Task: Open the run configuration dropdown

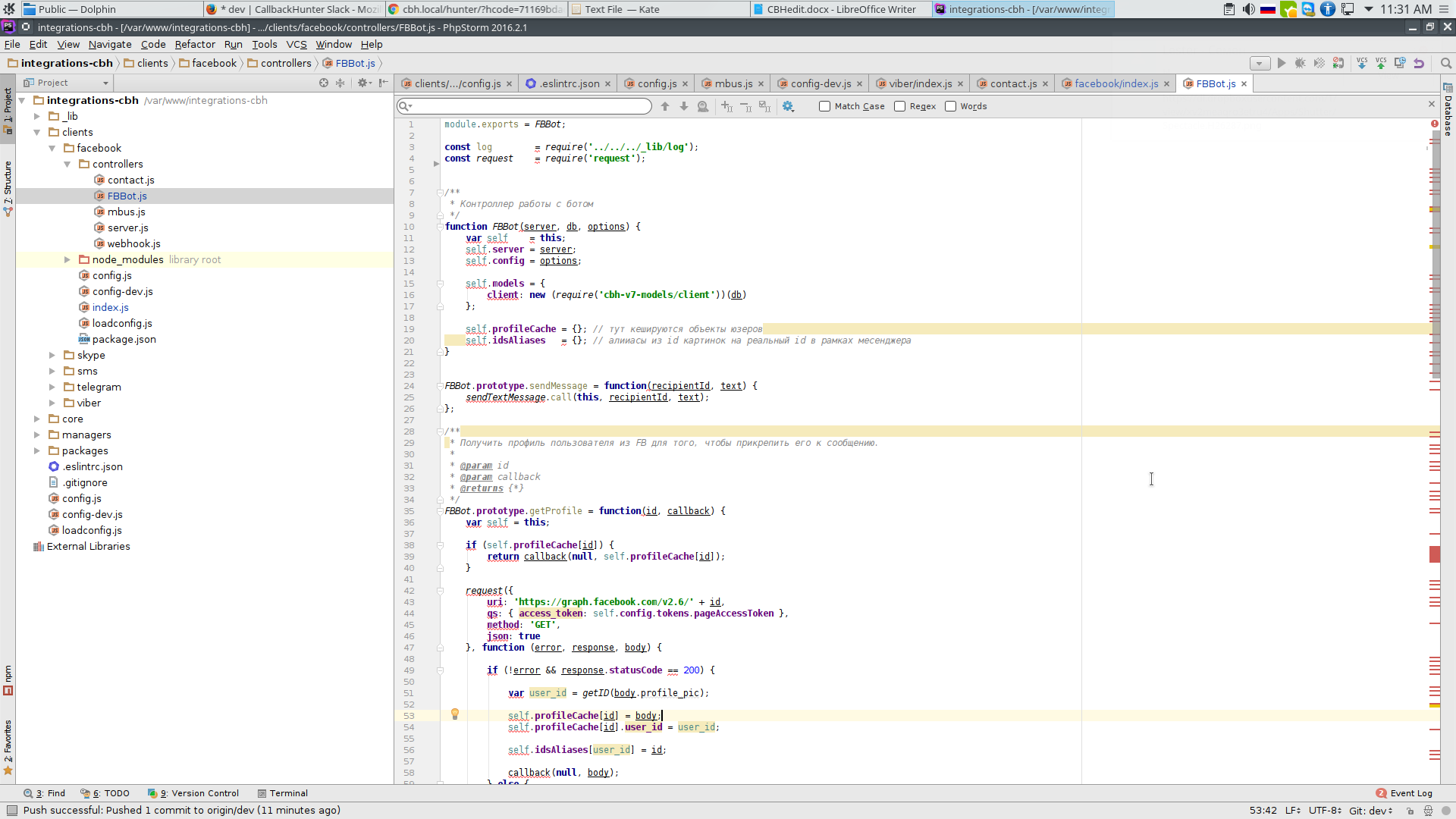Action: point(1260,64)
